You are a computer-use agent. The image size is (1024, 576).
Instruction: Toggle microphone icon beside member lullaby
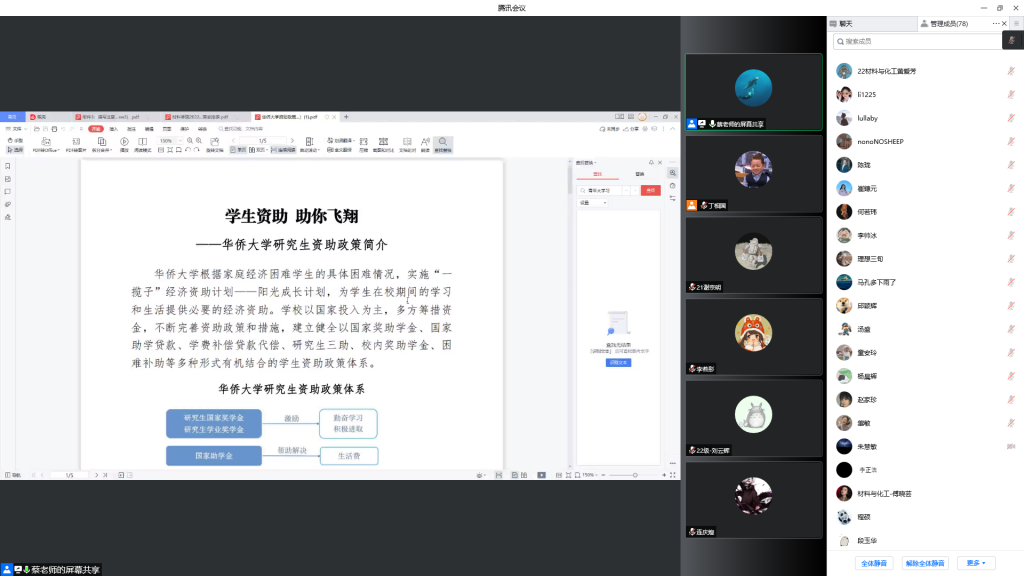coord(1011,118)
